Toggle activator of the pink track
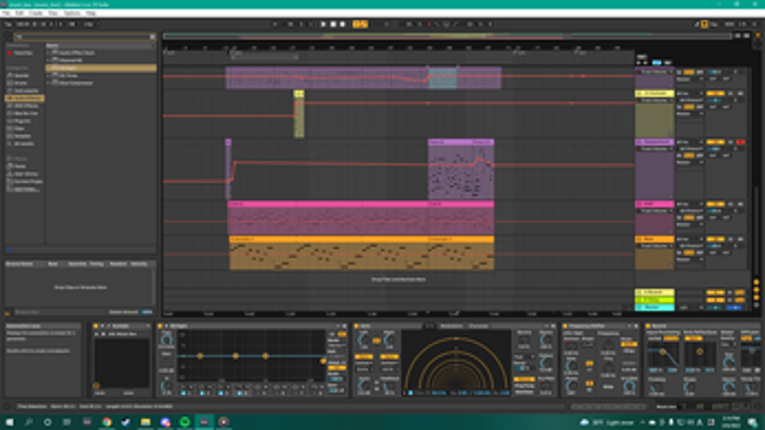765x430 pixels. (715, 204)
